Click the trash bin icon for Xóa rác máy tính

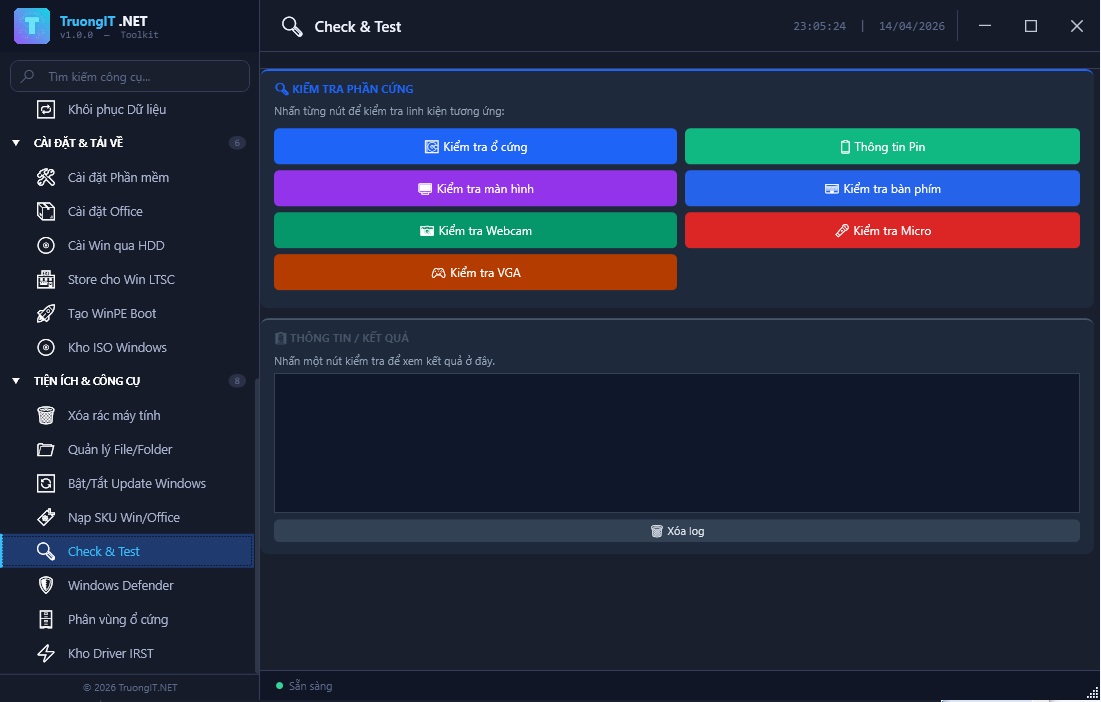pos(46,416)
